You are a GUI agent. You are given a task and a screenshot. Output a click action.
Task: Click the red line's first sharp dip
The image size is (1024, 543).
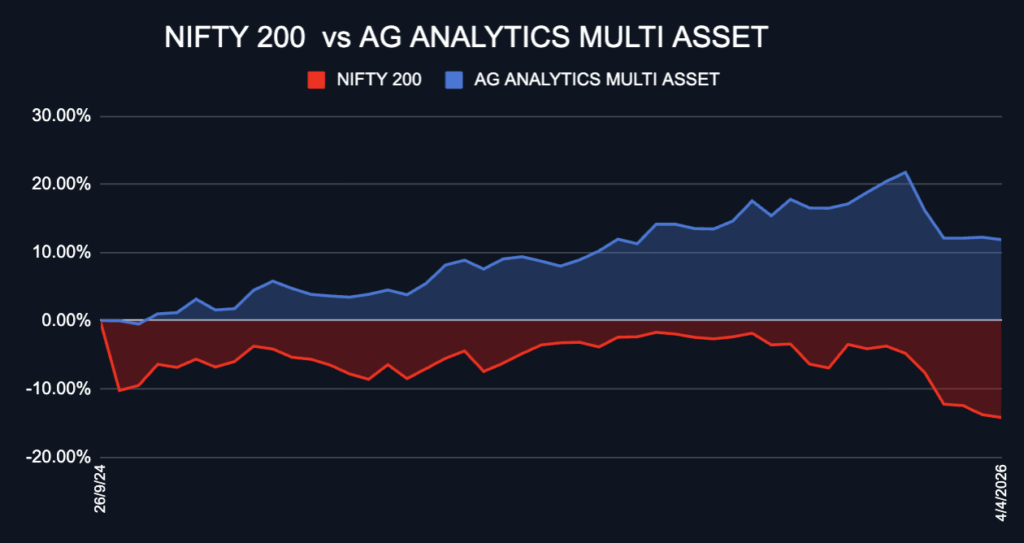[x=120, y=390]
